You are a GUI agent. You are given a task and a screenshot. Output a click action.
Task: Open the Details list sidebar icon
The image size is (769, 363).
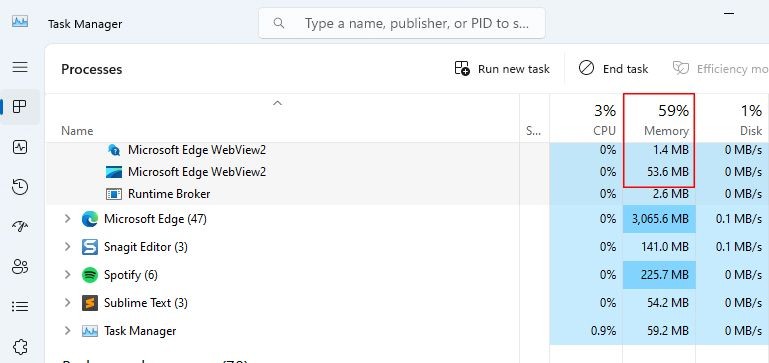(x=20, y=307)
